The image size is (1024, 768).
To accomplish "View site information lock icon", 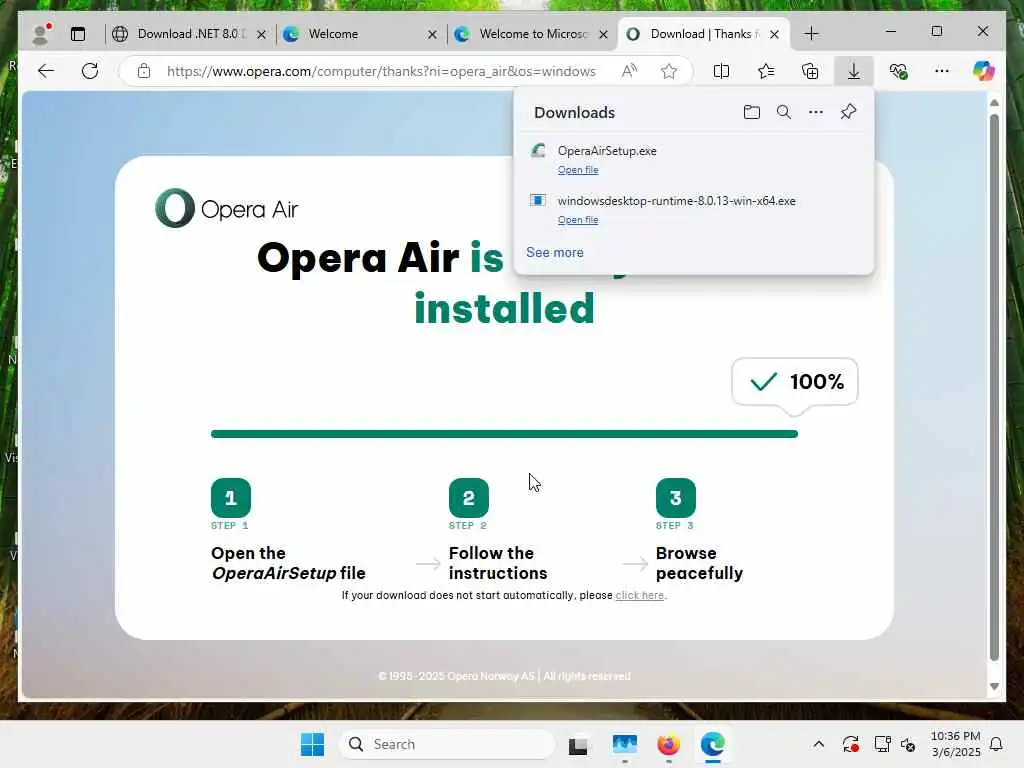I will click(x=144, y=71).
